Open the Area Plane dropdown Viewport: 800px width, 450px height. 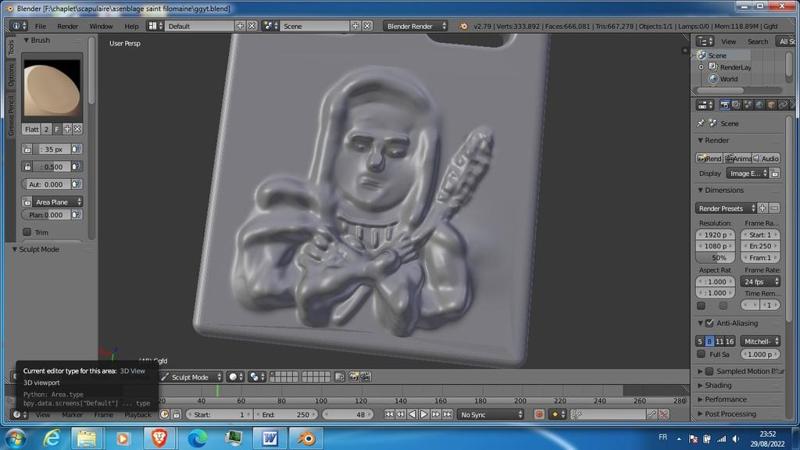pos(58,202)
